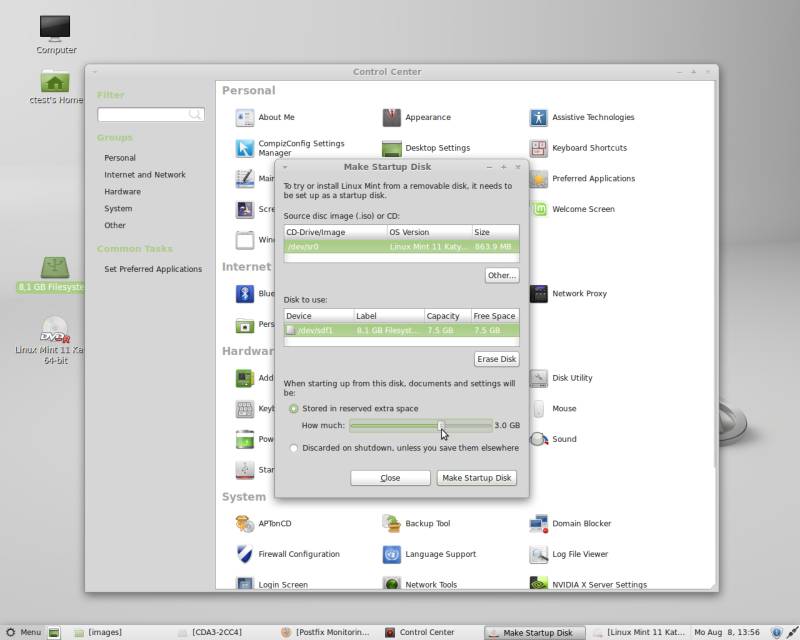
Task: Select the 8.1 GB Filesystem desktop drive
Action: tap(53, 275)
